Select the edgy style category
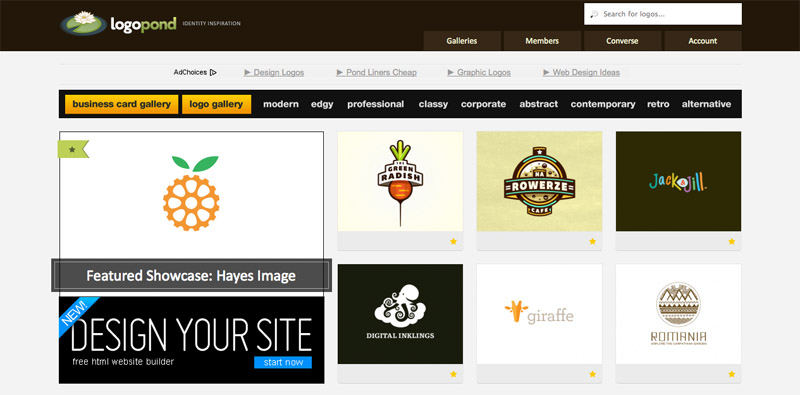The width and height of the screenshot is (800, 395). [322, 104]
